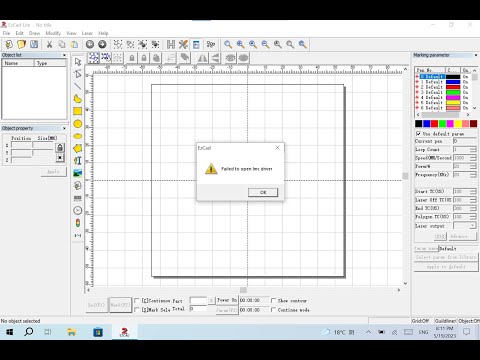The height and width of the screenshot is (360, 480).
Task: Open the Laser output dropdown
Action: point(472,226)
